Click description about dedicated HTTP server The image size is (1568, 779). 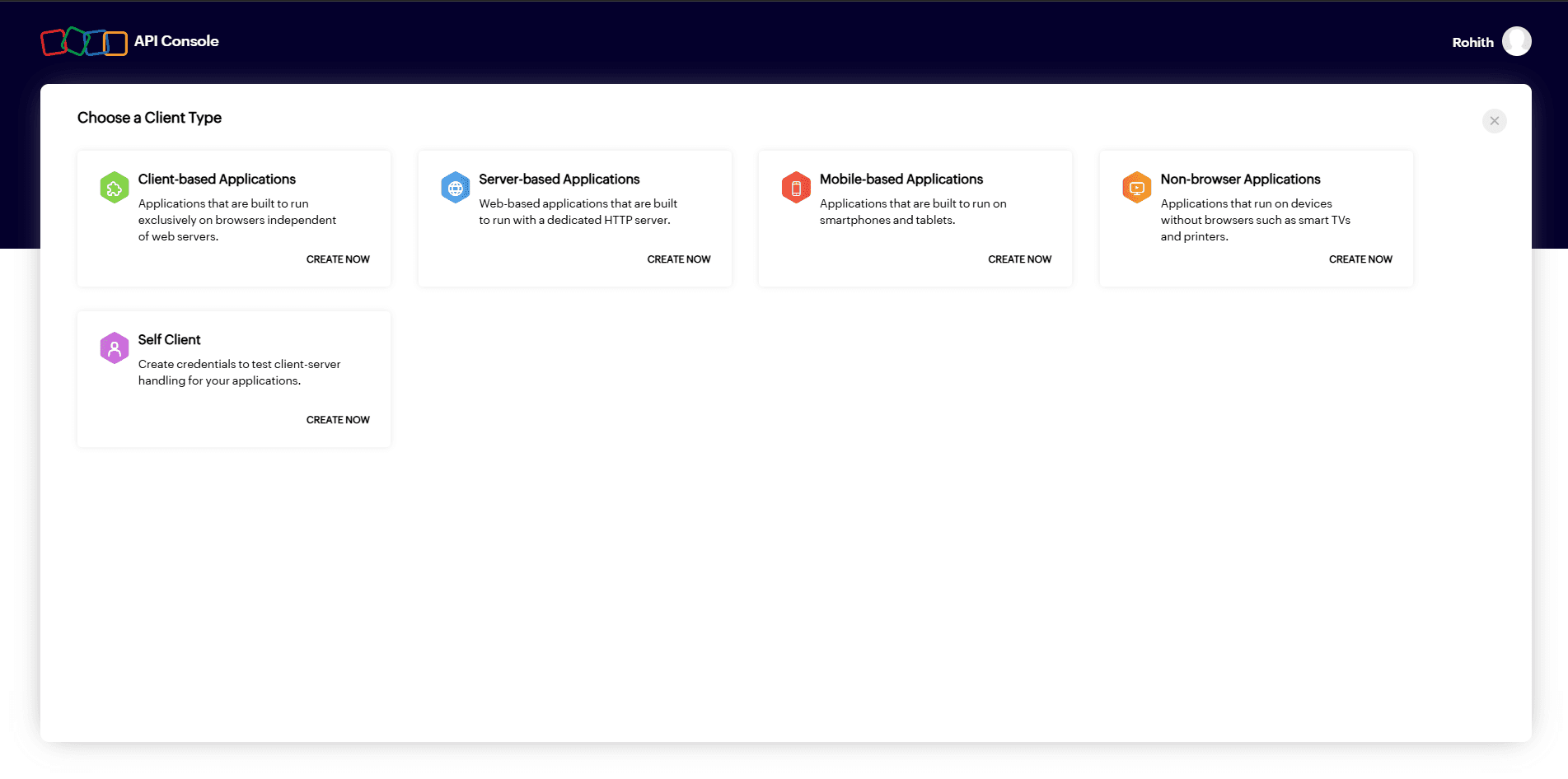578,212
